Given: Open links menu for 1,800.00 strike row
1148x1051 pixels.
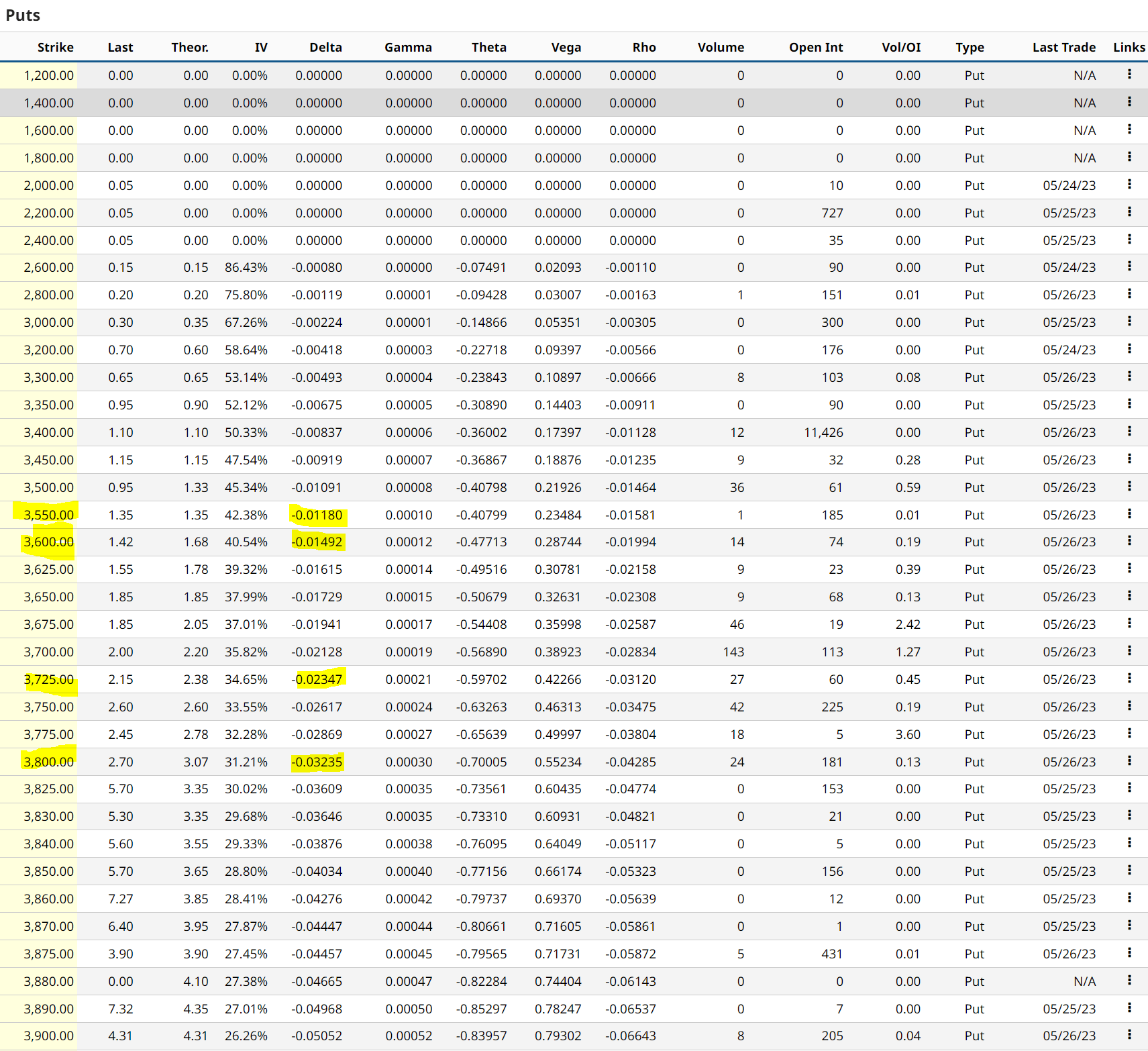Looking at the screenshot, I should click(x=1129, y=157).
